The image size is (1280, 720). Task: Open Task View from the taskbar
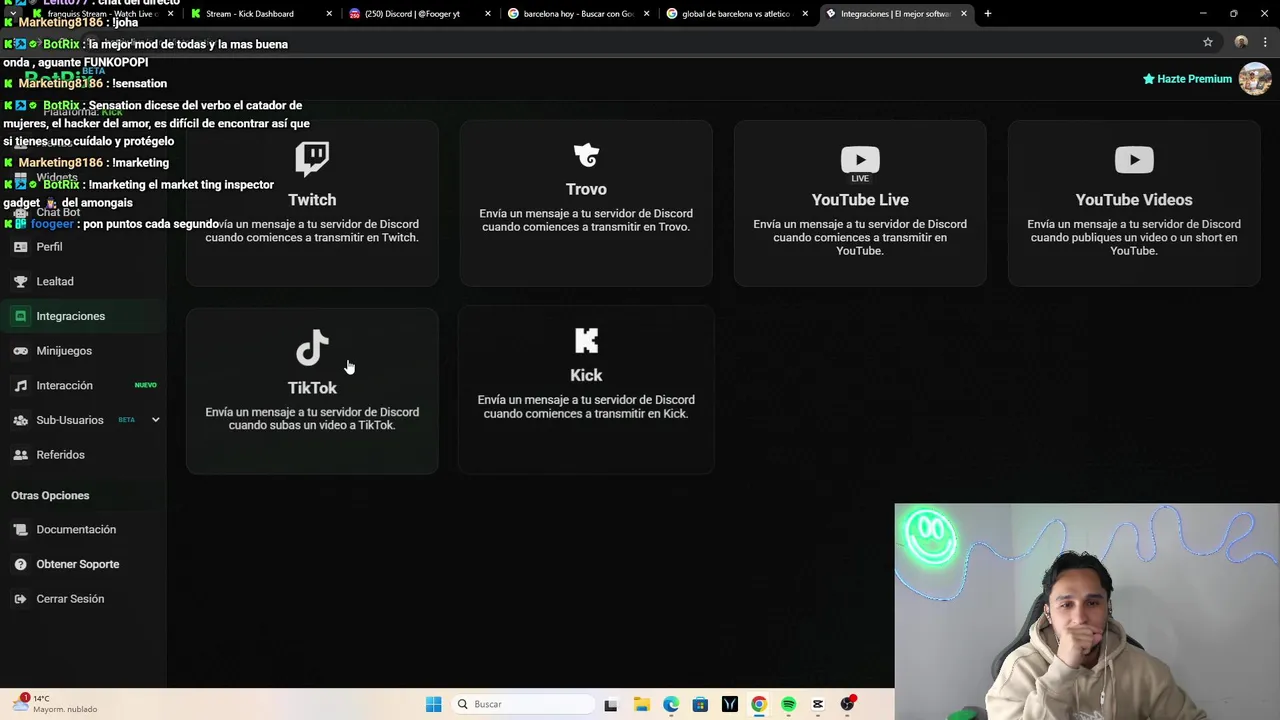pyautogui.click(x=611, y=704)
